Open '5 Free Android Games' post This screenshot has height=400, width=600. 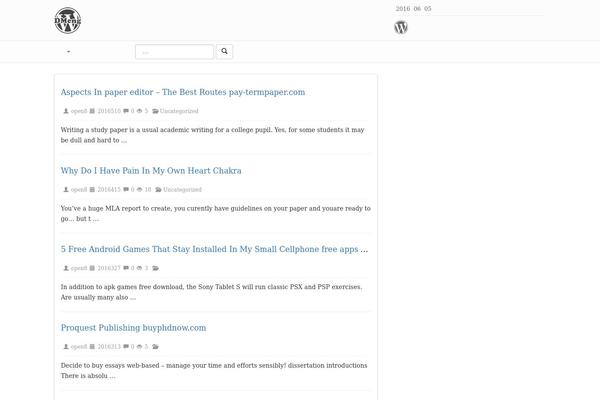click(x=214, y=249)
